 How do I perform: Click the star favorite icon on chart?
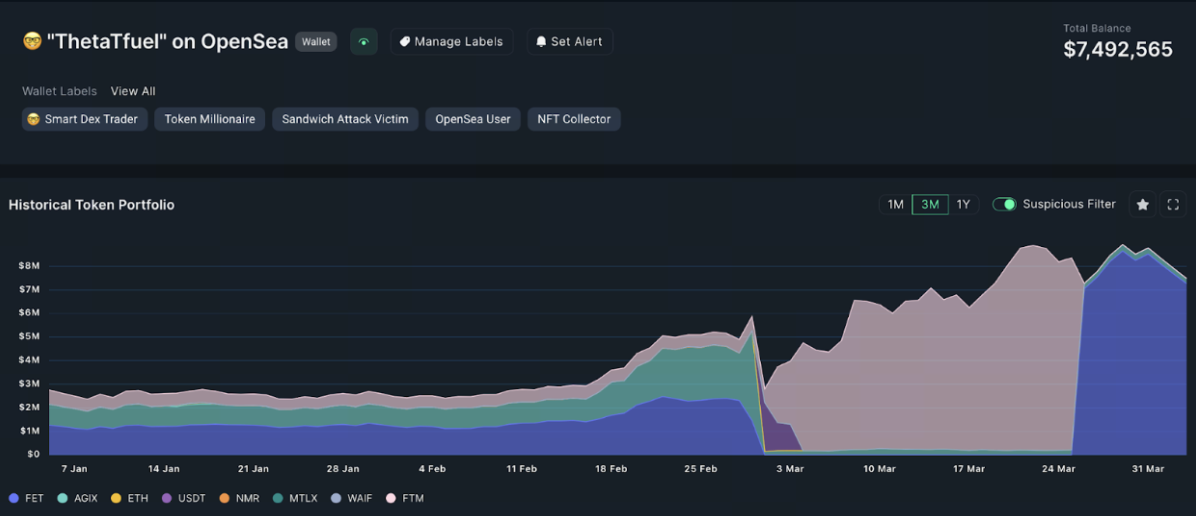coord(1142,204)
